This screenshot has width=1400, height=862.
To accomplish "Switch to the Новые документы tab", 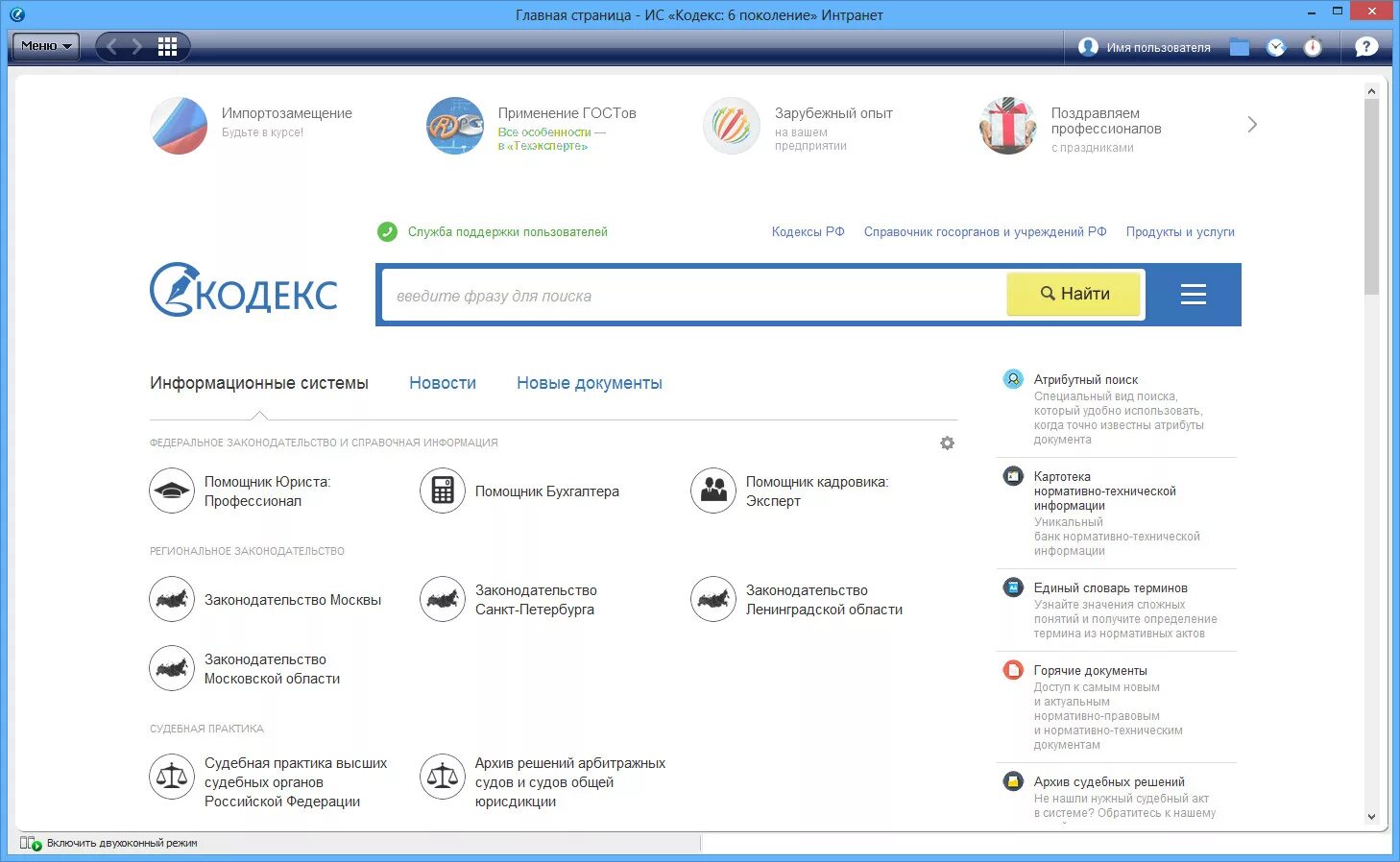I will point(590,383).
